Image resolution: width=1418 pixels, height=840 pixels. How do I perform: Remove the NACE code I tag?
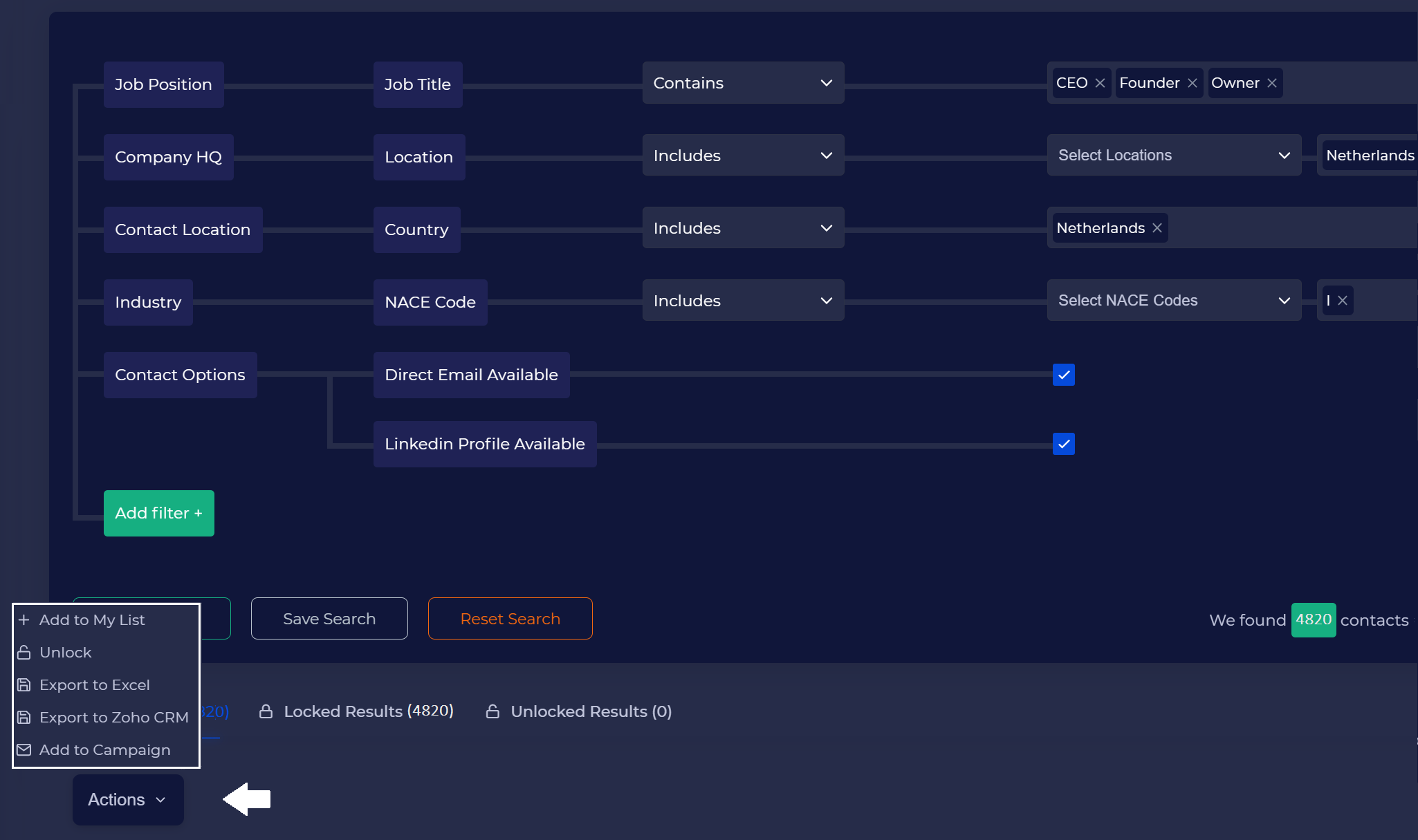[1343, 301]
